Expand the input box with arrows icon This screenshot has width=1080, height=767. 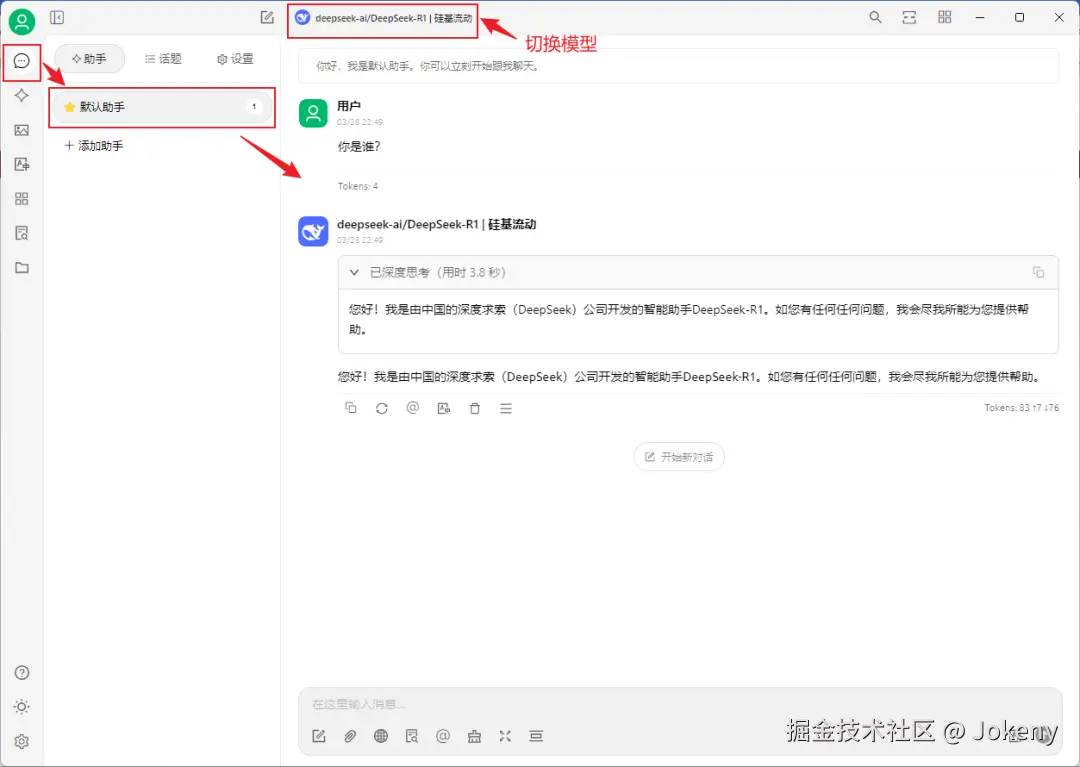[x=505, y=736]
